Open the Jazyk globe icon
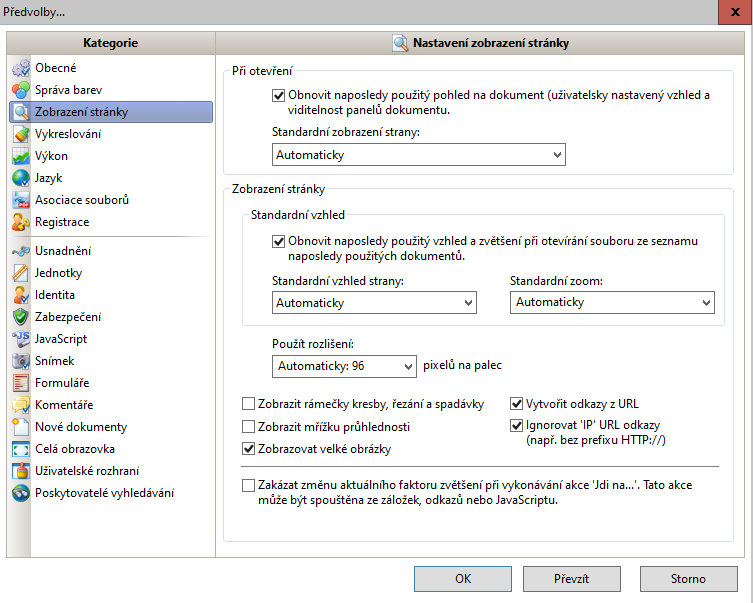The height and width of the screenshot is (603, 753). pos(21,178)
